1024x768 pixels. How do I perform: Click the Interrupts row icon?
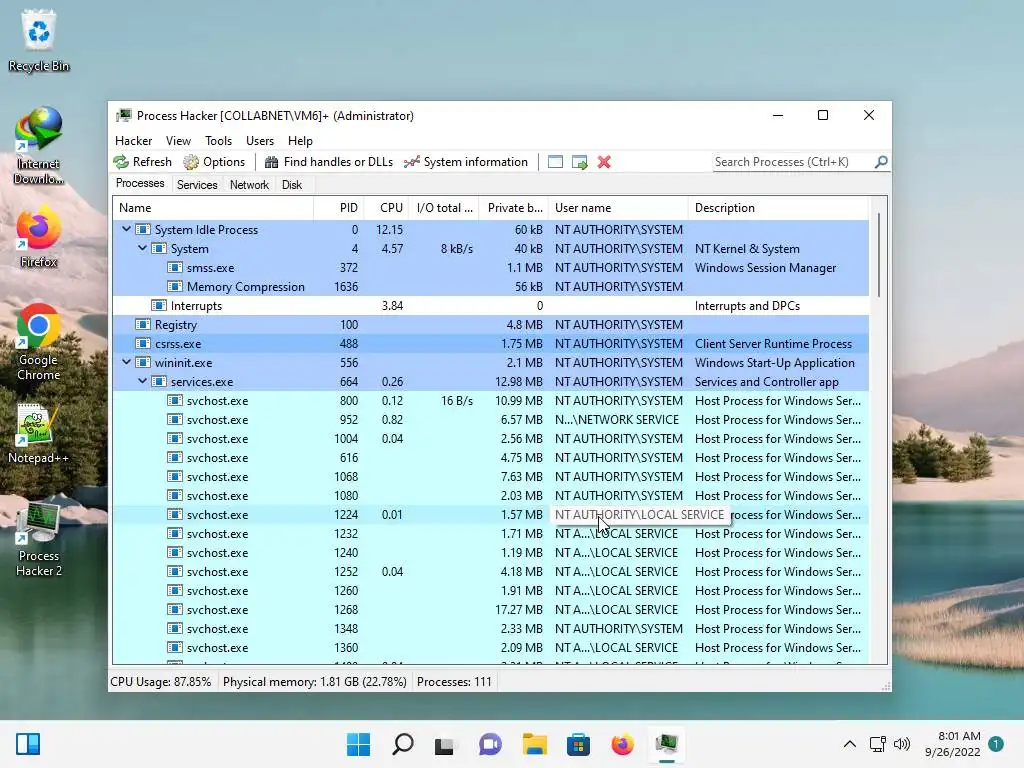[x=159, y=306]
